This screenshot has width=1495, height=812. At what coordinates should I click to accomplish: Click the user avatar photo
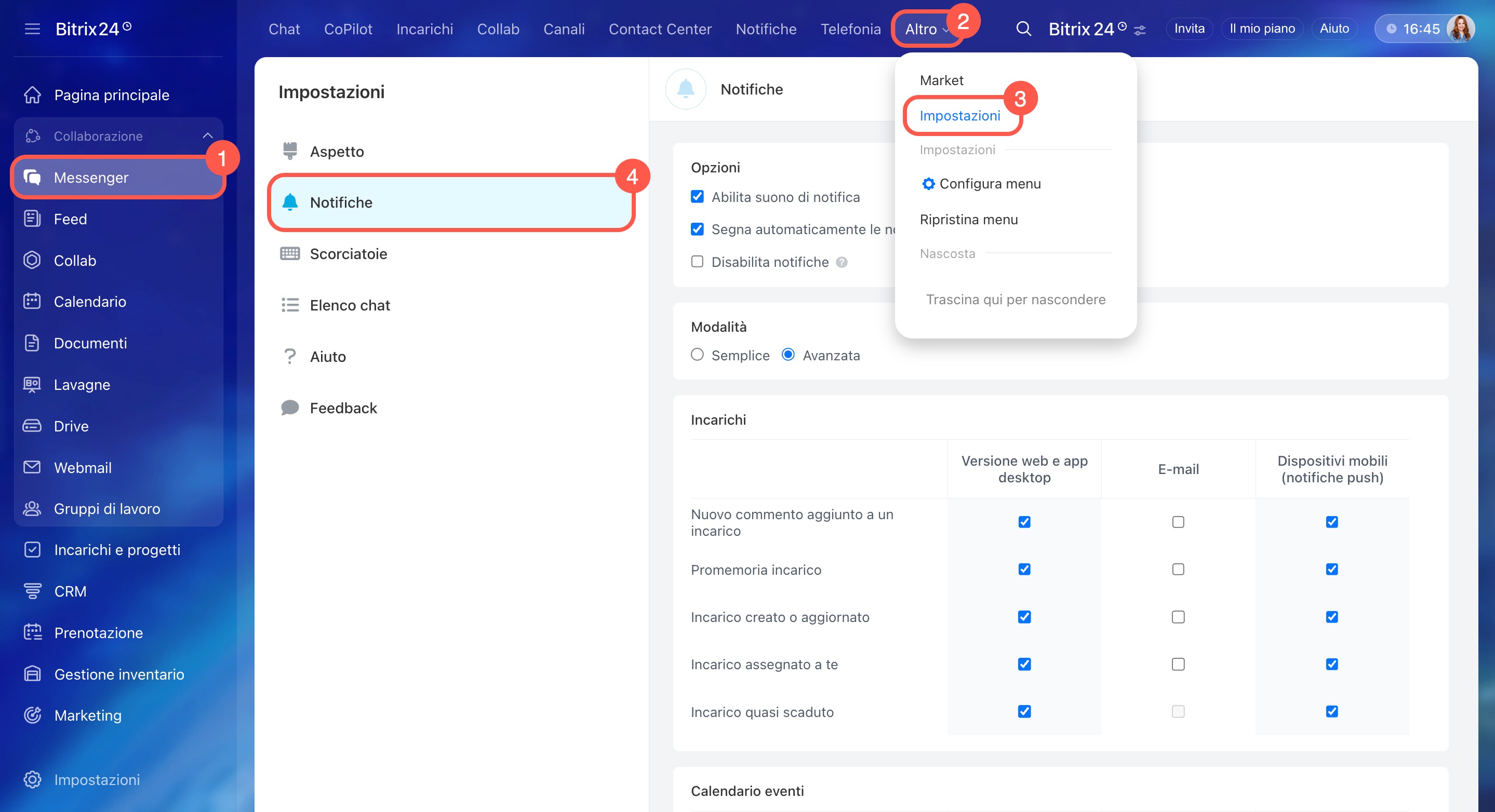pos(1460,29)
